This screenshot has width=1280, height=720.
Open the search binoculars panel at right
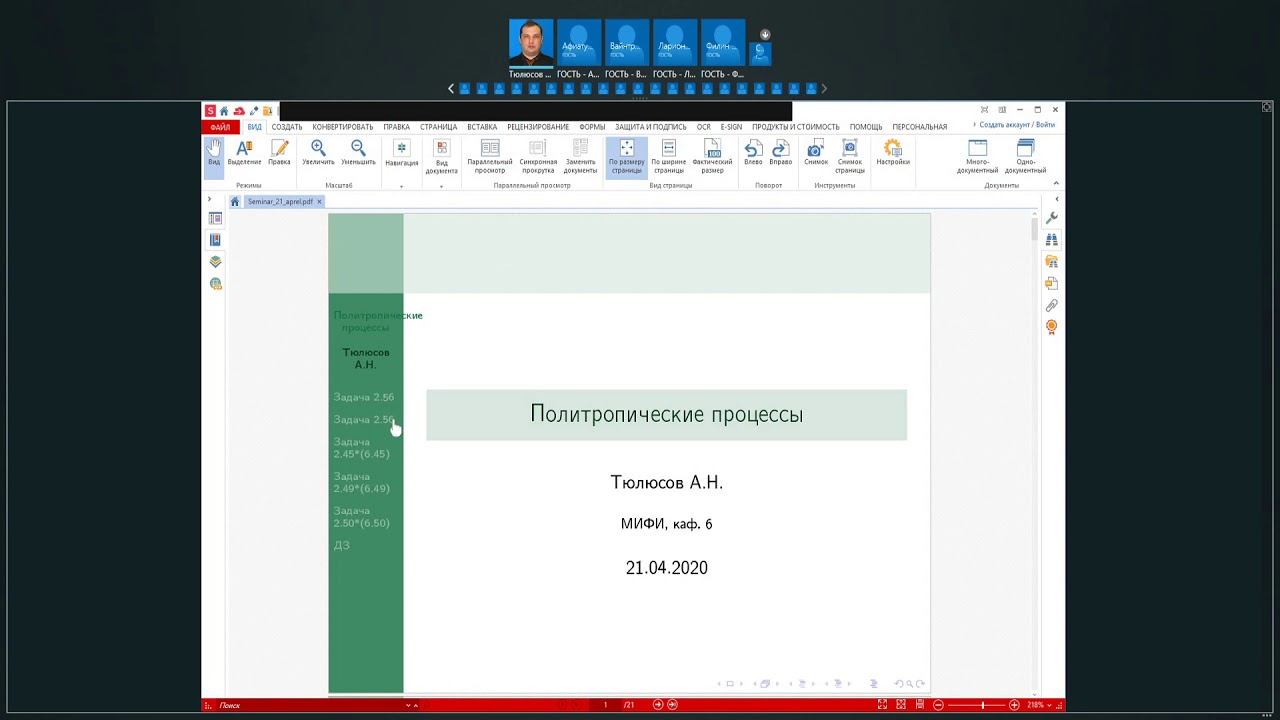point(1051,240)
